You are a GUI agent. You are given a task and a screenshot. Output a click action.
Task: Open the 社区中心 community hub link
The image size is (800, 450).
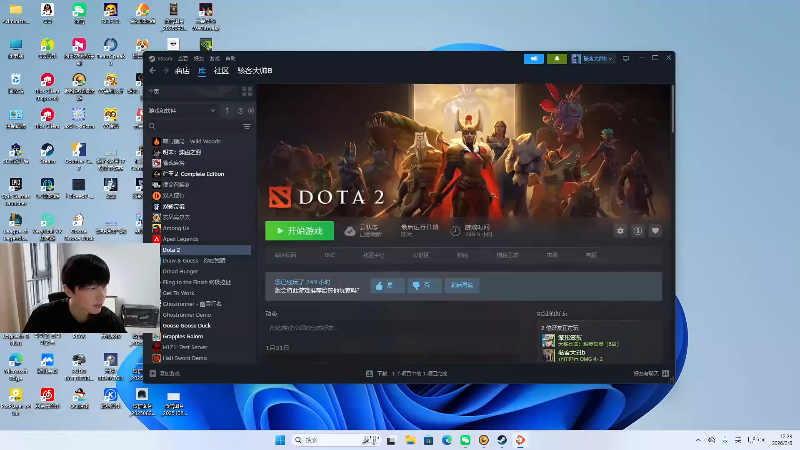[373, 255]
